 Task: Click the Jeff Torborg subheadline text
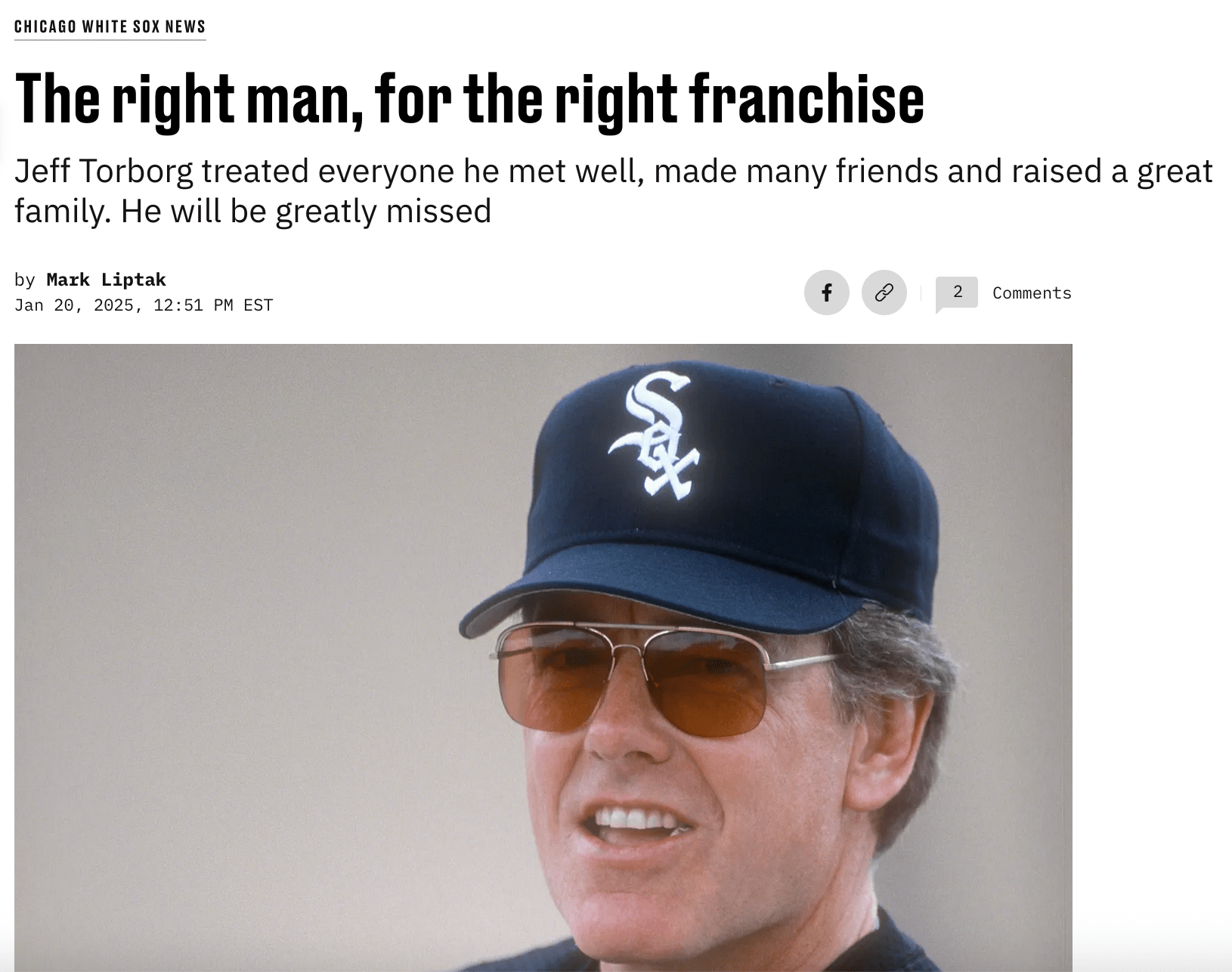[614, 190]
